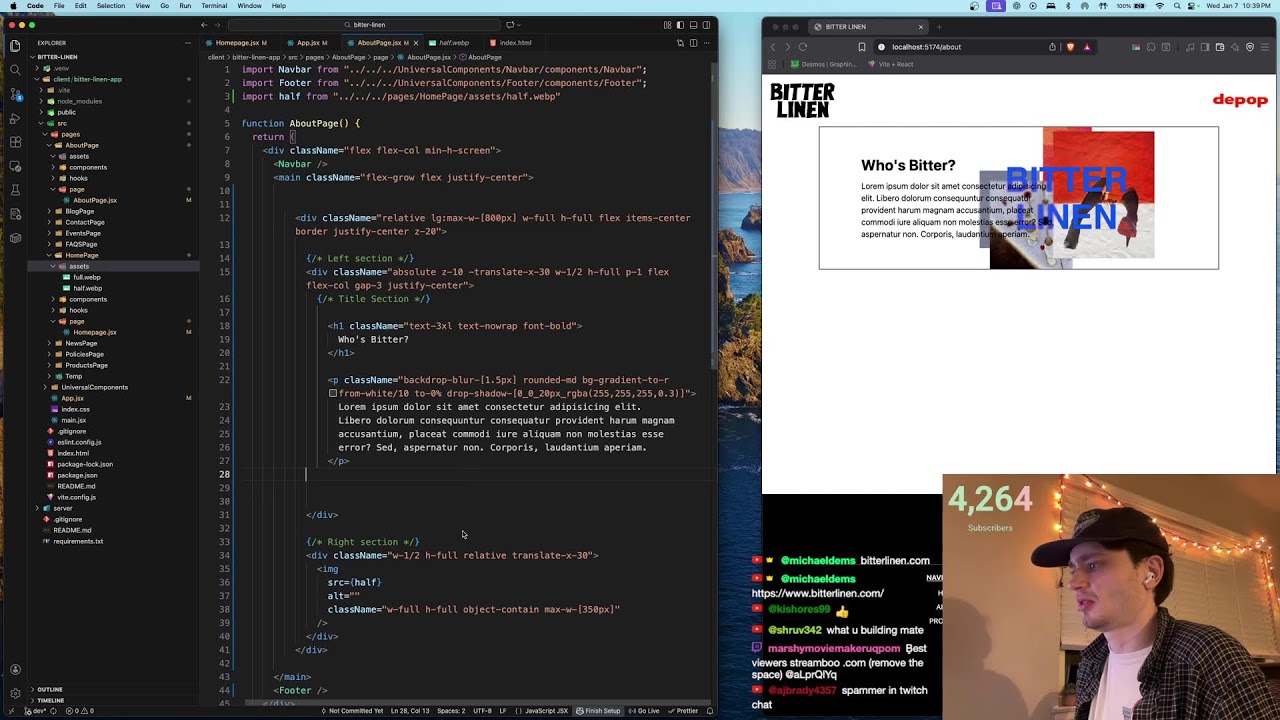Open Brave wallet icon in toolbar
This screenshot has width=1280, height=720.
(1220, 47)
